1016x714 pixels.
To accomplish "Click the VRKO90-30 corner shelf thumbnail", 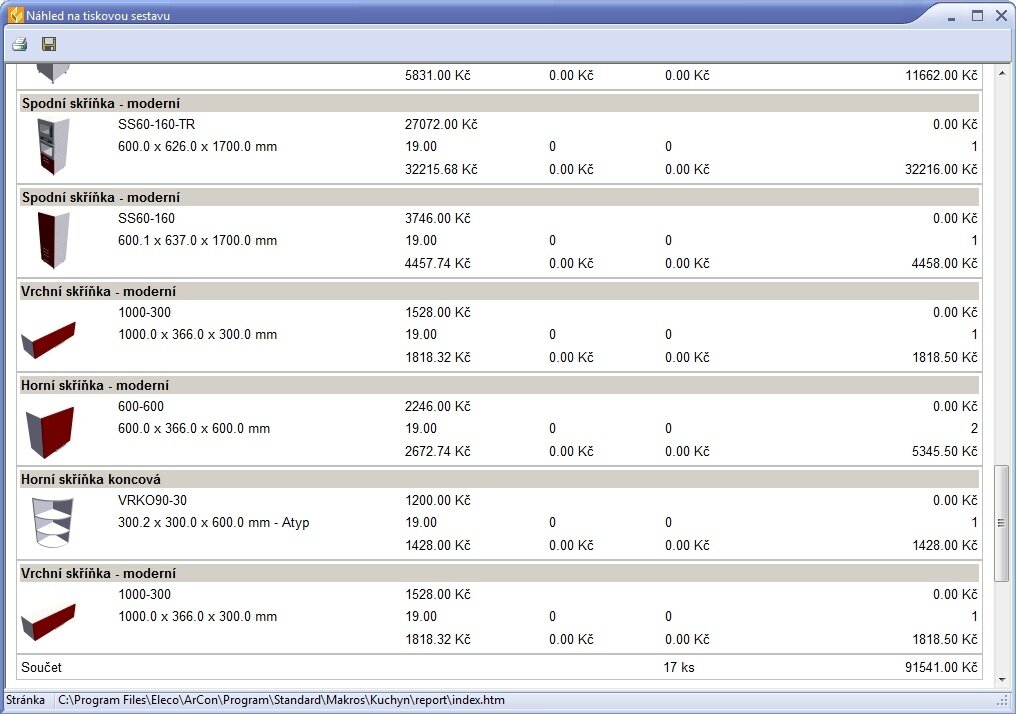I will click(48, 523).
